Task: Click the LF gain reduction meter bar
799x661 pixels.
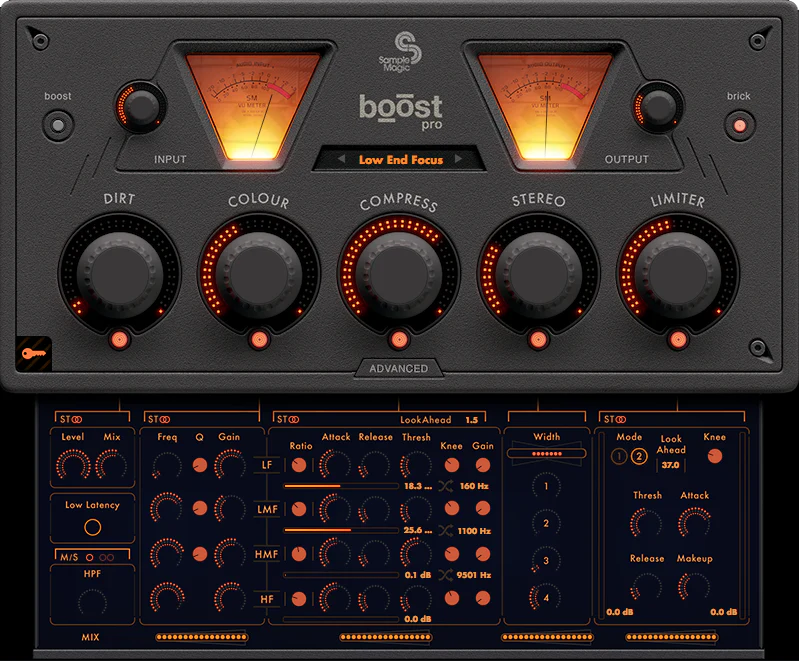Action: (341, 486)
